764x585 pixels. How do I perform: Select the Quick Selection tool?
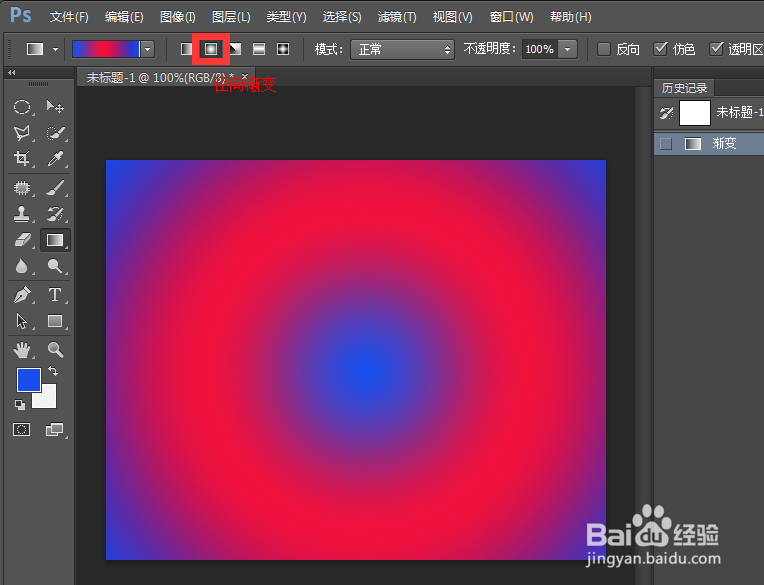coord(55,132)
